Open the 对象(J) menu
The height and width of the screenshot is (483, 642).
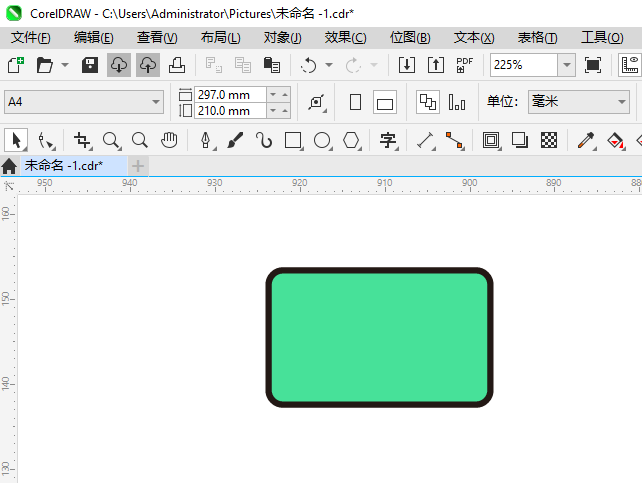283,38
